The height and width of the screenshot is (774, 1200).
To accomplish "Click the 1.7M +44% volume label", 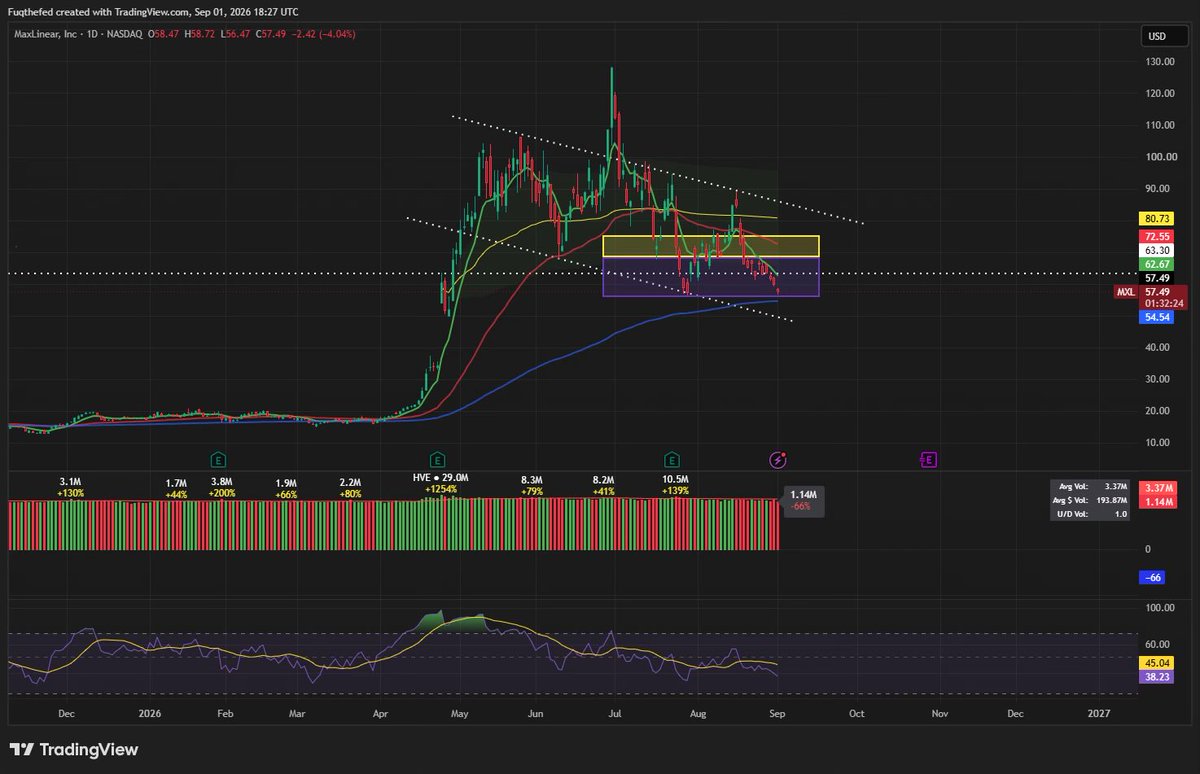I will click(177, 488).
